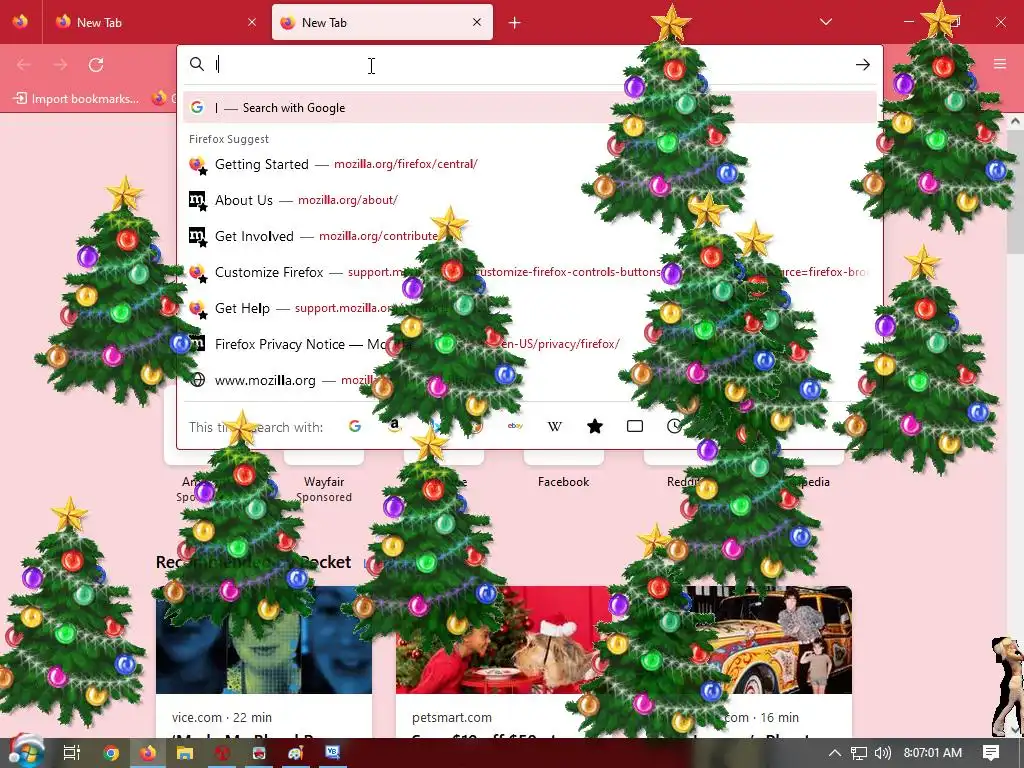Open the vice.com article thumbnail
Image resolution: width=1024 pixels, height=768 pixels.
(x=264, y=639)
